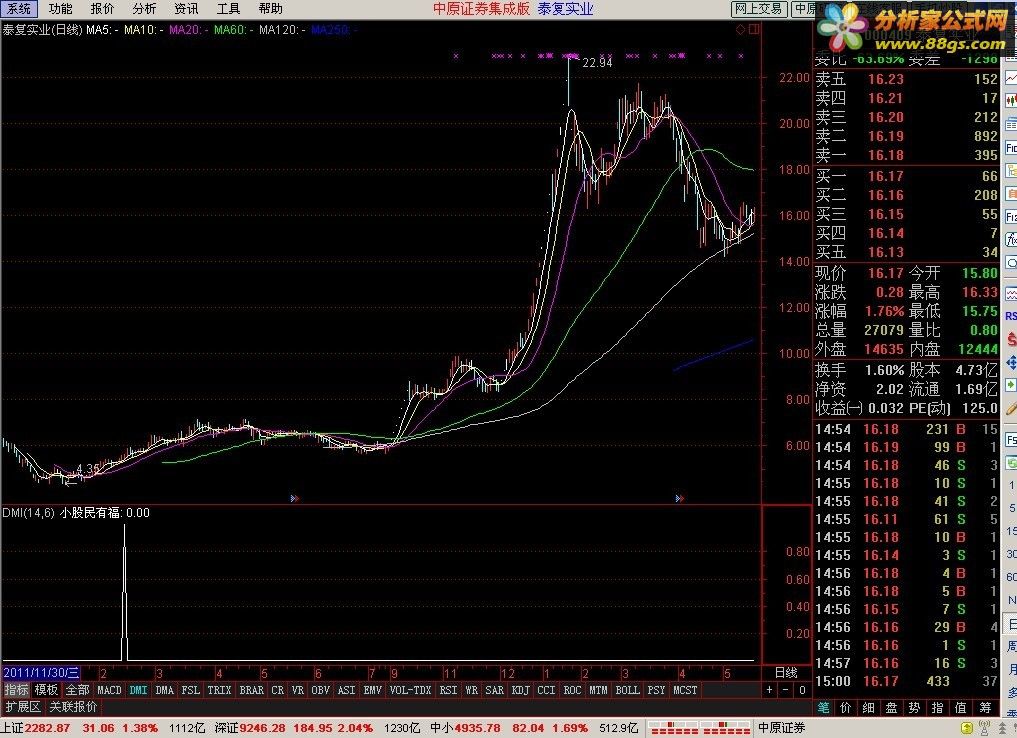Click the yellow status bar tray icon
This screenshot has width=1017, height=738.
click(x=966, y=728)
